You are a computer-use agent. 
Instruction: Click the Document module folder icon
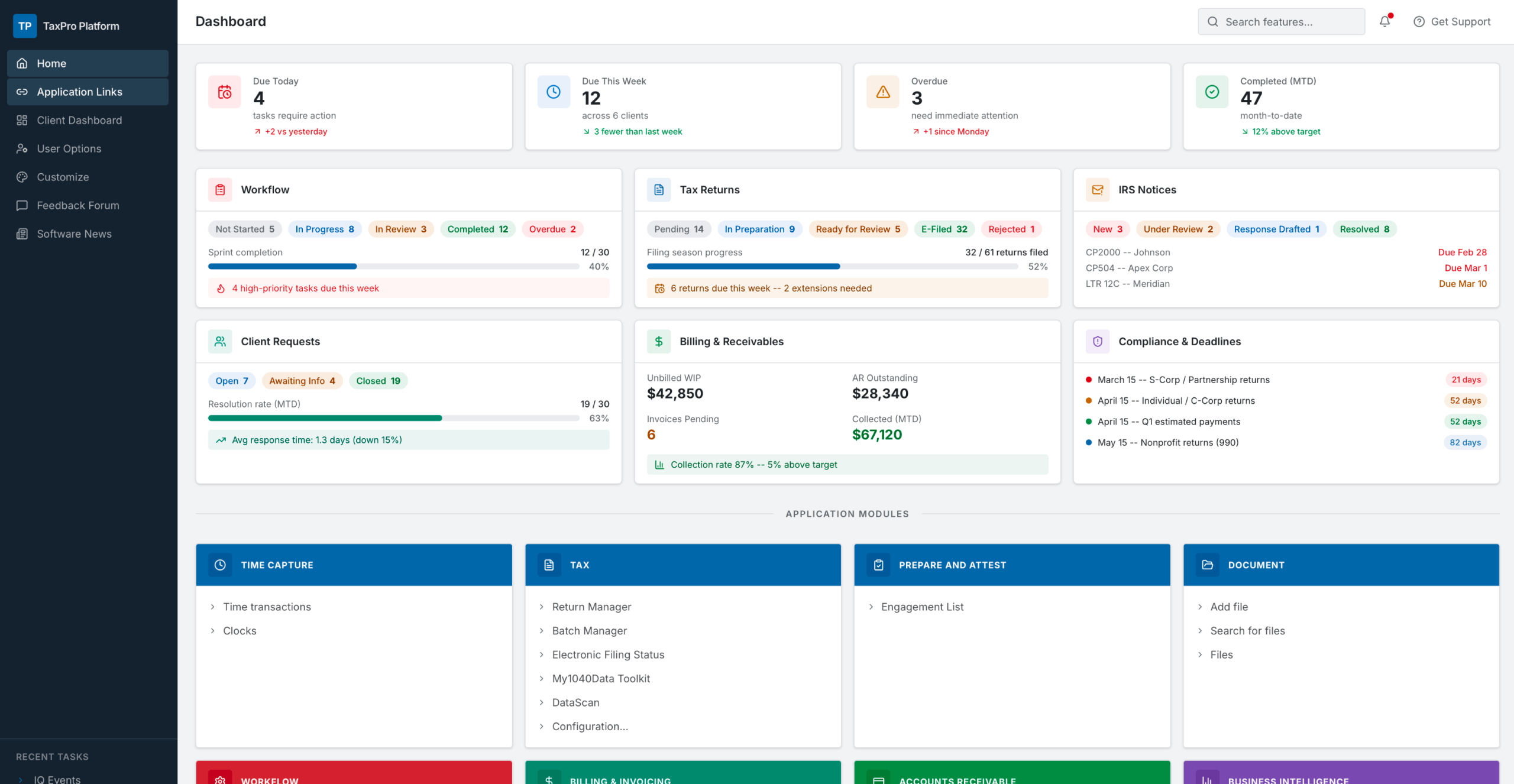tap(1207, 565)
